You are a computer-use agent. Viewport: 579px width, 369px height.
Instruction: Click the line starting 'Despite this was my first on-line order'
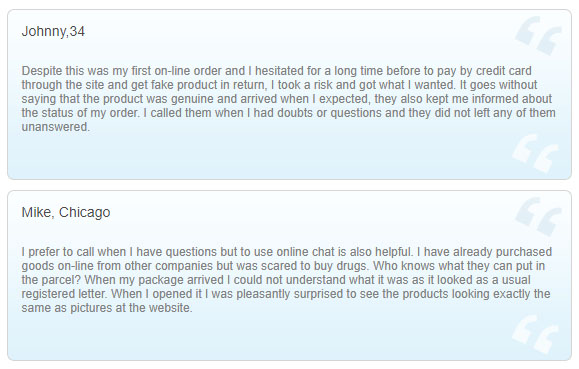coord(277,71)
